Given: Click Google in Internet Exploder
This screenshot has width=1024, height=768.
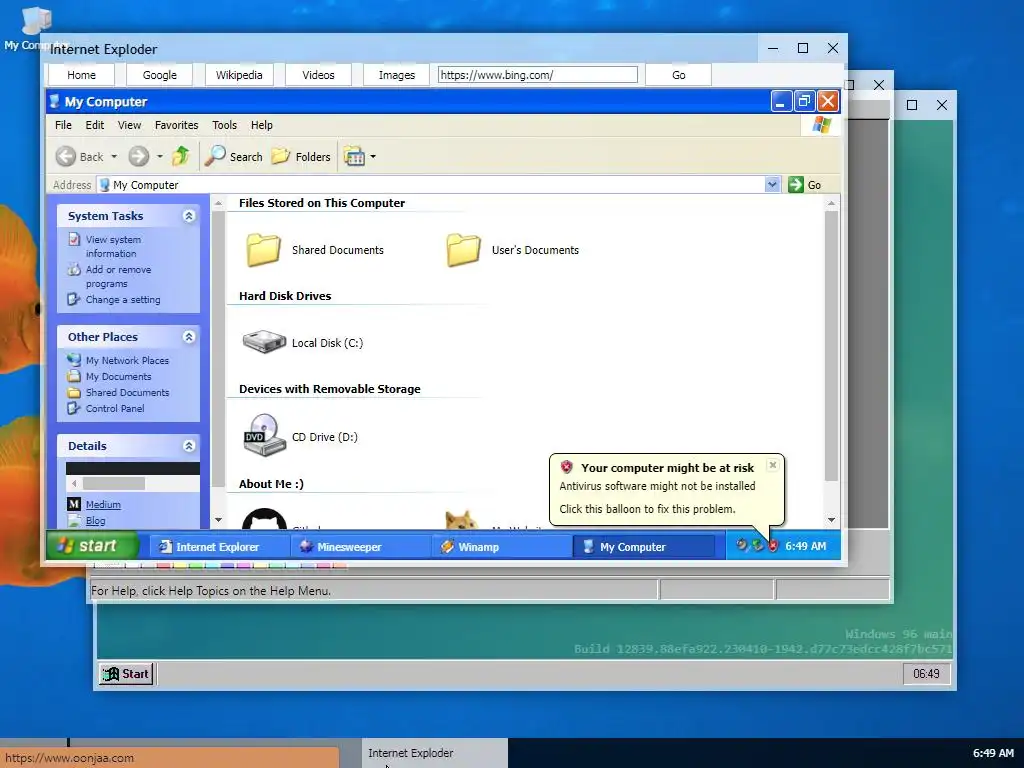Looking at the screenshot, I should pos(159,75).
